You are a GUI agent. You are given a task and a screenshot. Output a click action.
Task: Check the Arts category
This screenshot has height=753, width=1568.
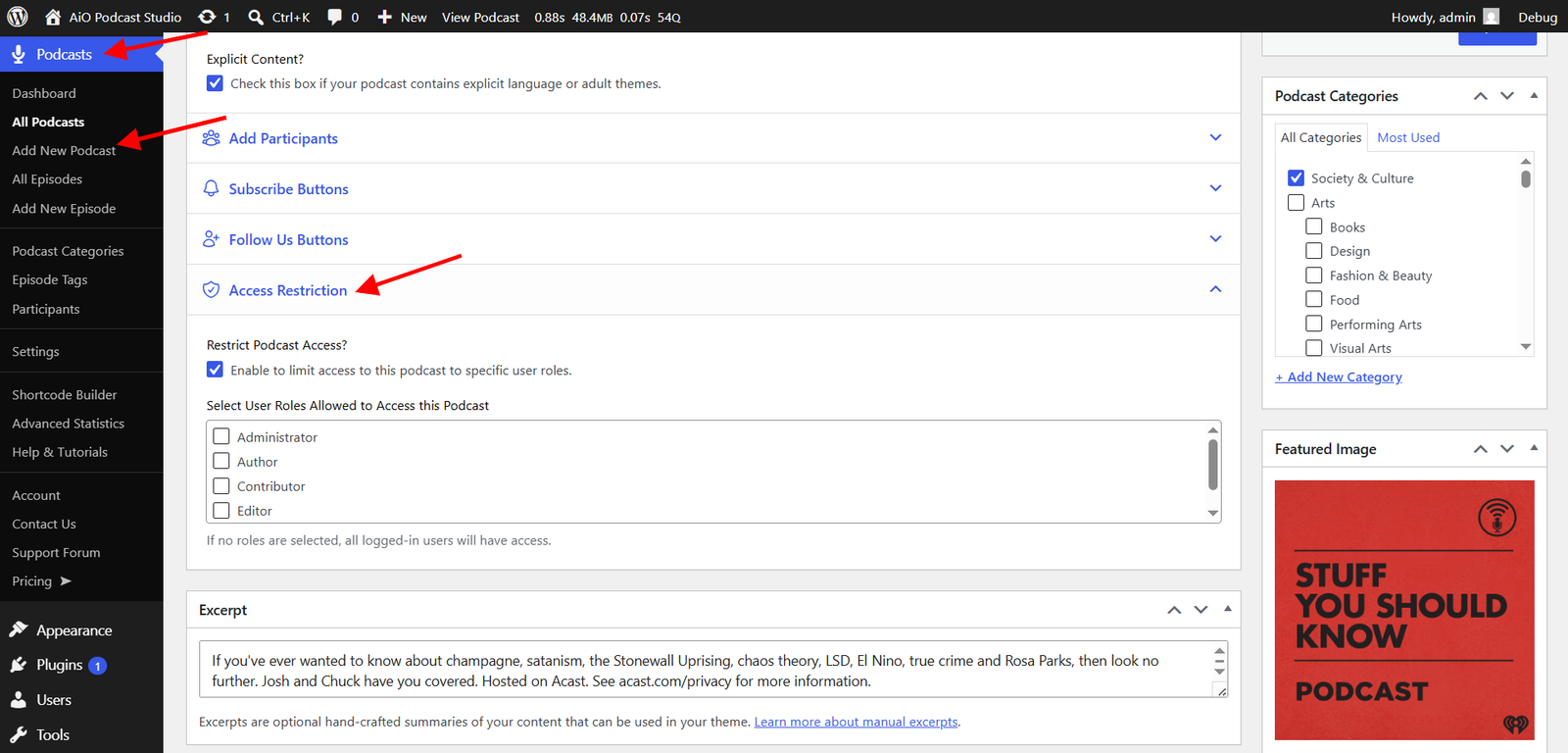pyautogui.click(x=1296, y=202)
